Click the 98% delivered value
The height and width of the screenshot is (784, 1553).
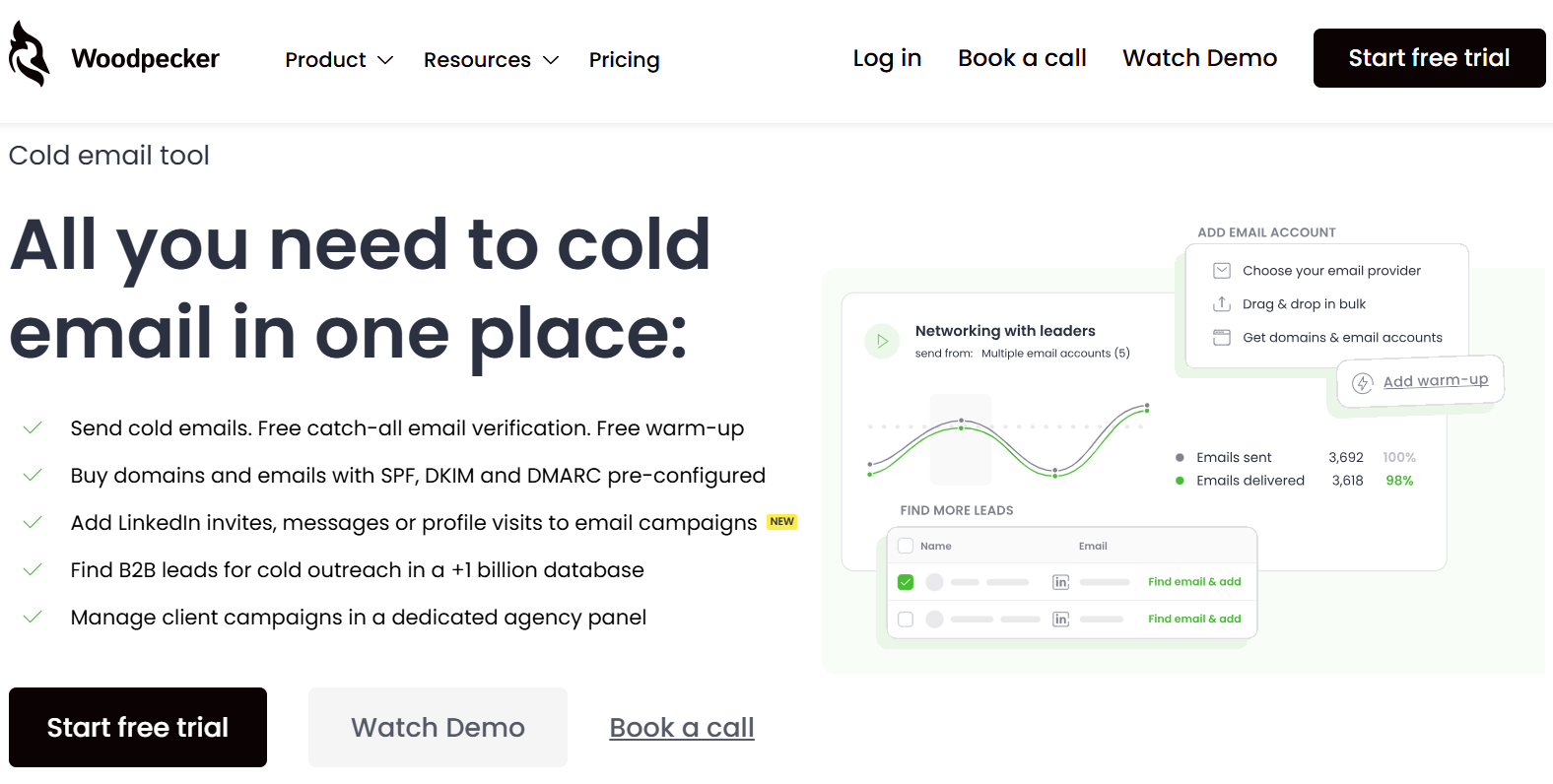coord(1399,481)
